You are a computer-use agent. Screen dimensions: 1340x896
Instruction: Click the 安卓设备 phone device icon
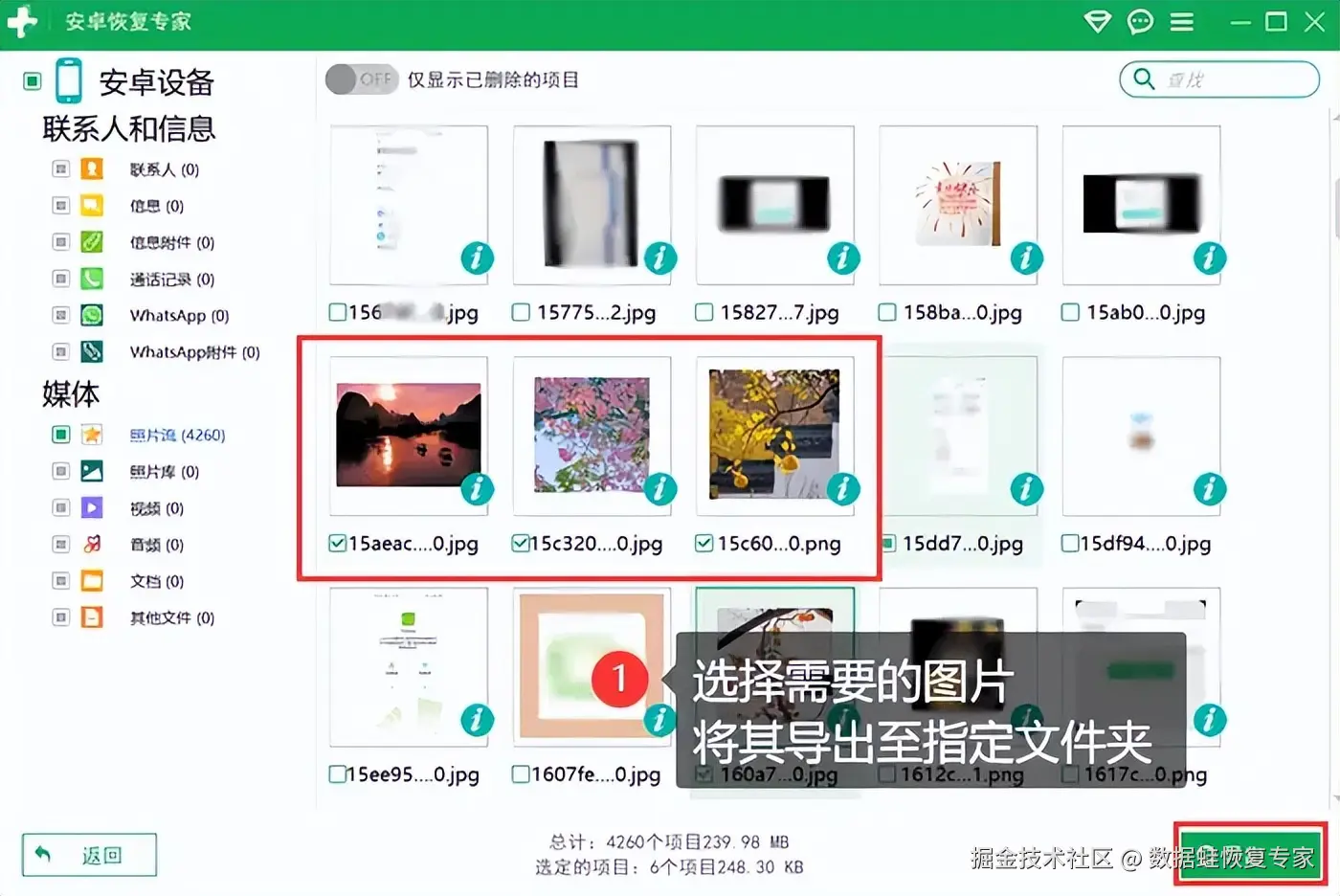coord(68,80)
